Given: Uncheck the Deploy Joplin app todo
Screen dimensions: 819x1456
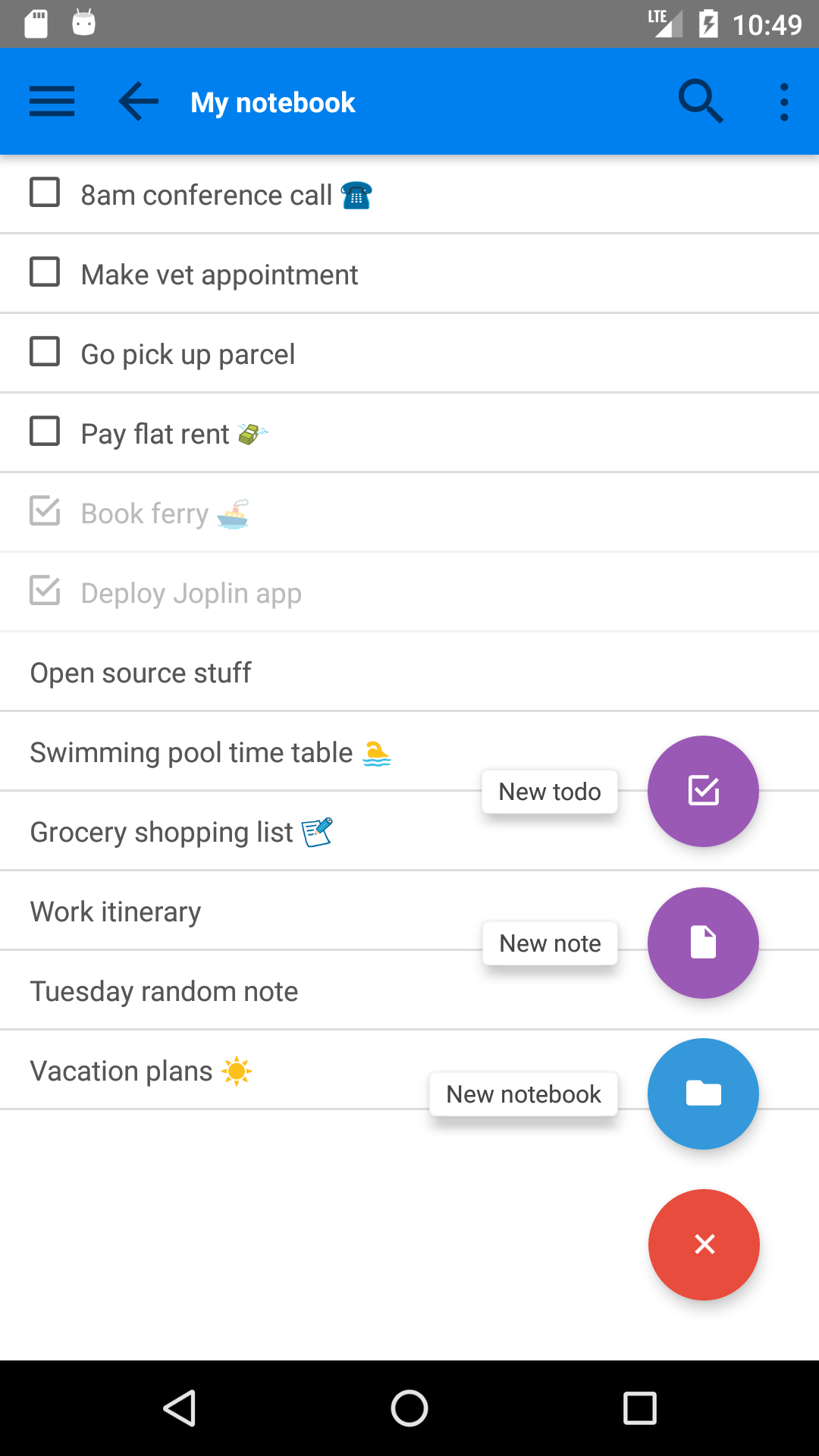Looking at the screenshot, I should [x=45, y=591].
